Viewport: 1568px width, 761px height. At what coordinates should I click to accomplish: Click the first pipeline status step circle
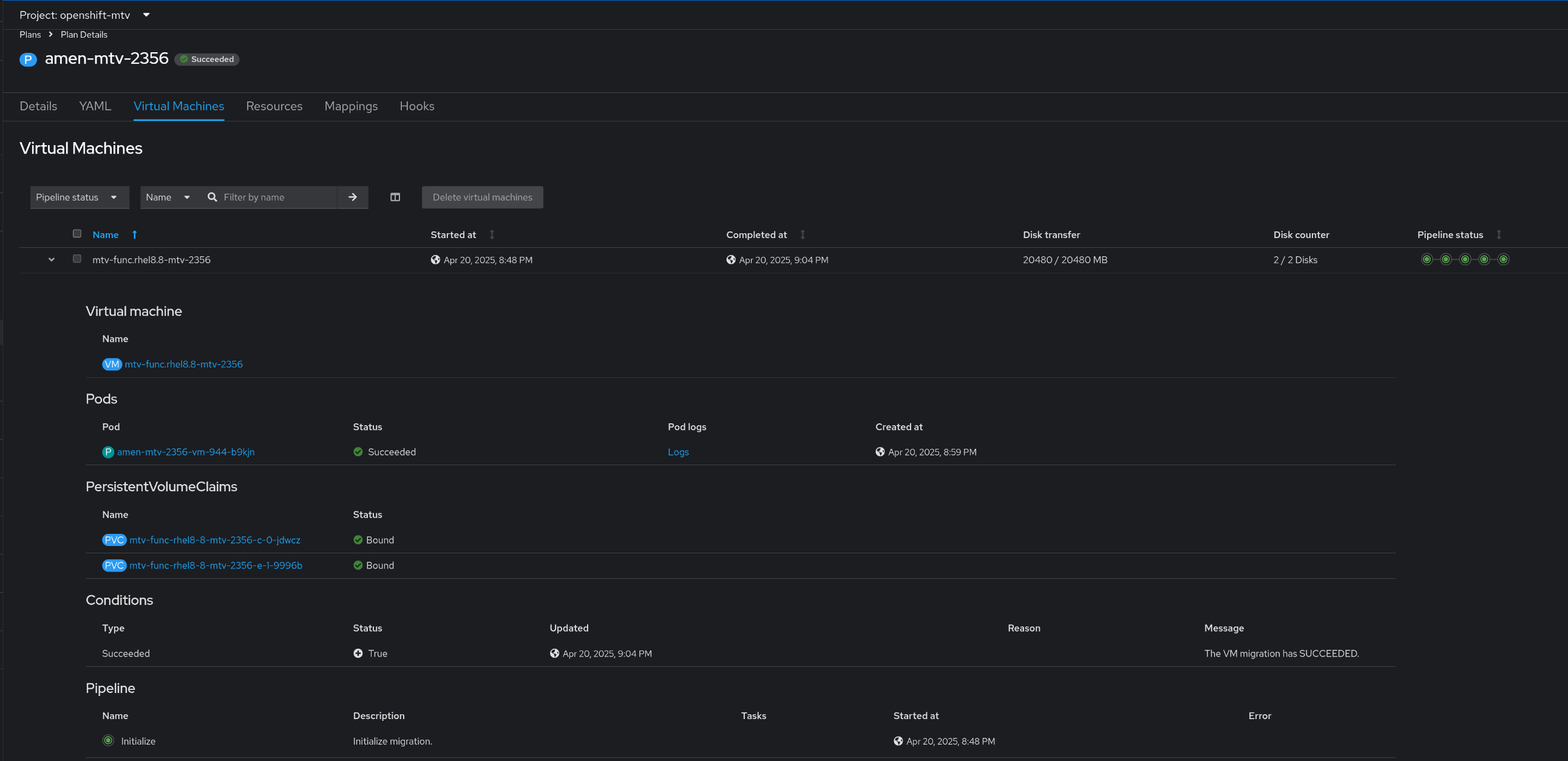1426,260
